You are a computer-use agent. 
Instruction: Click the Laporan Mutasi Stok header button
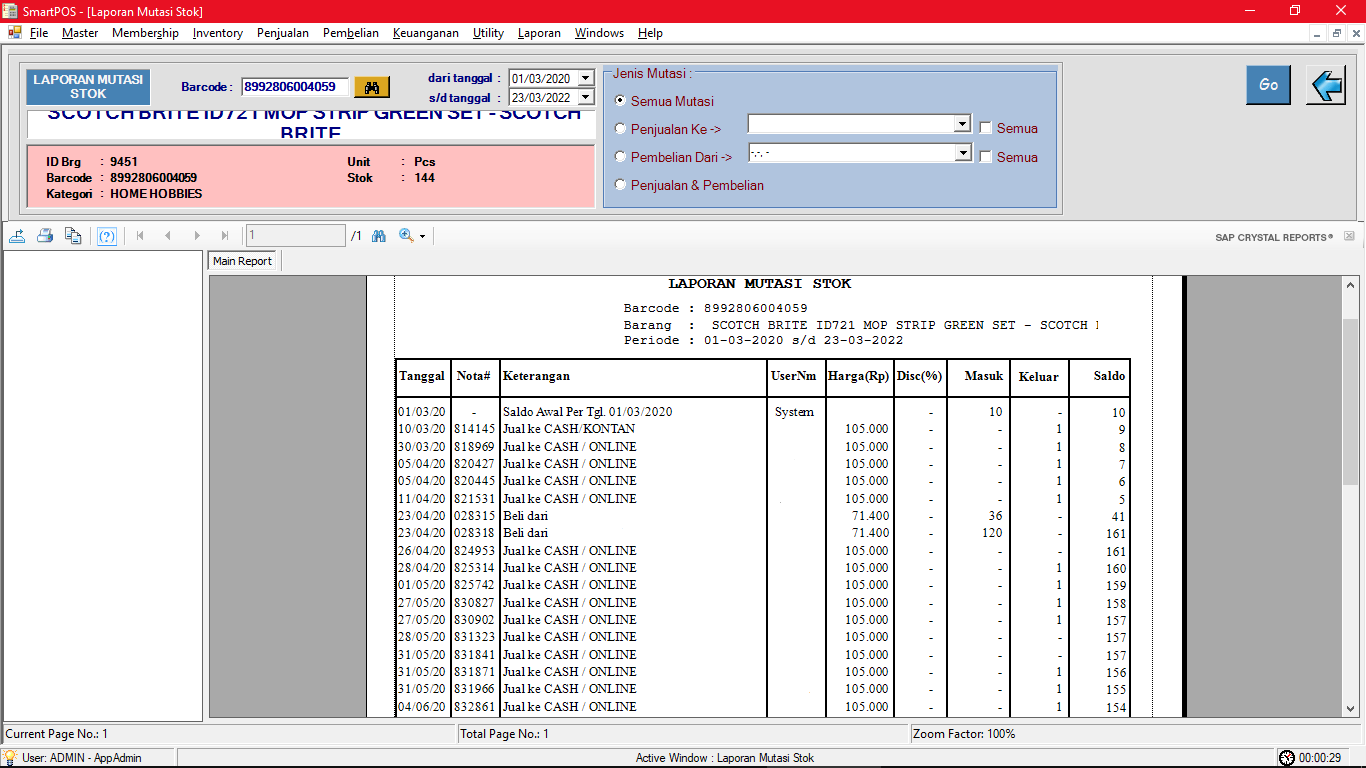[x=88, y=87]
